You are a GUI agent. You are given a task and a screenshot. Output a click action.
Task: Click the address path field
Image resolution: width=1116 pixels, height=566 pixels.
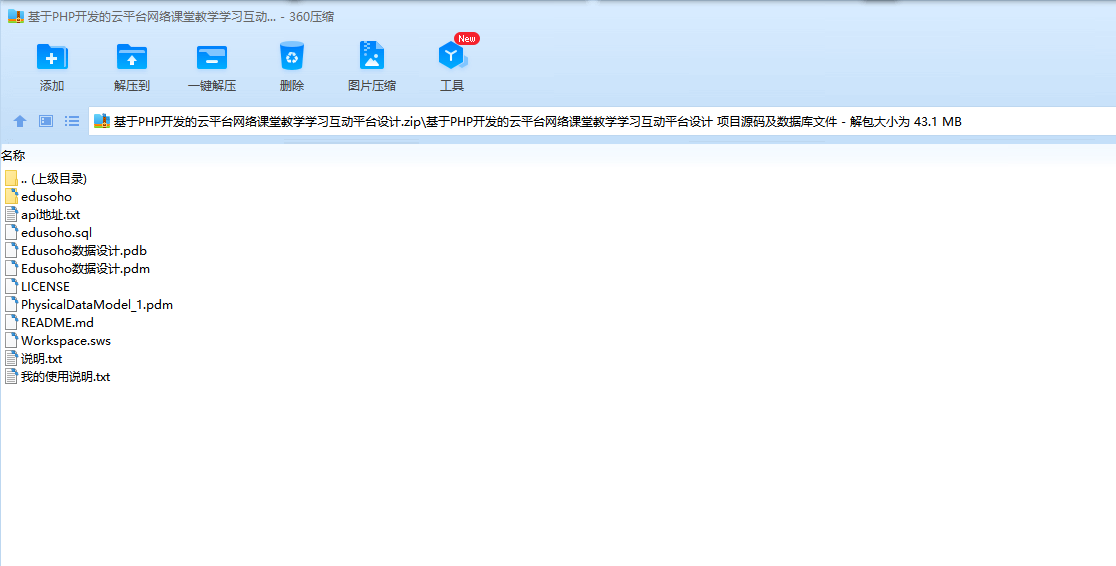tap(602, 121)
